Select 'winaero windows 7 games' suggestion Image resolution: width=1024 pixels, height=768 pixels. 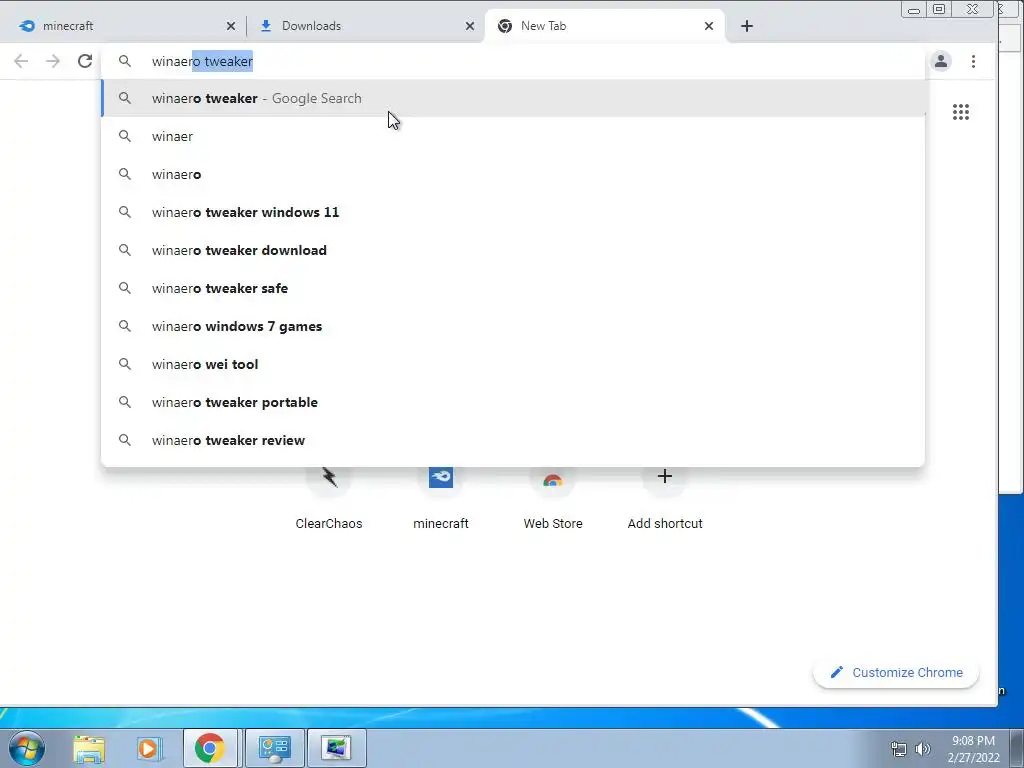click(514, 326)
